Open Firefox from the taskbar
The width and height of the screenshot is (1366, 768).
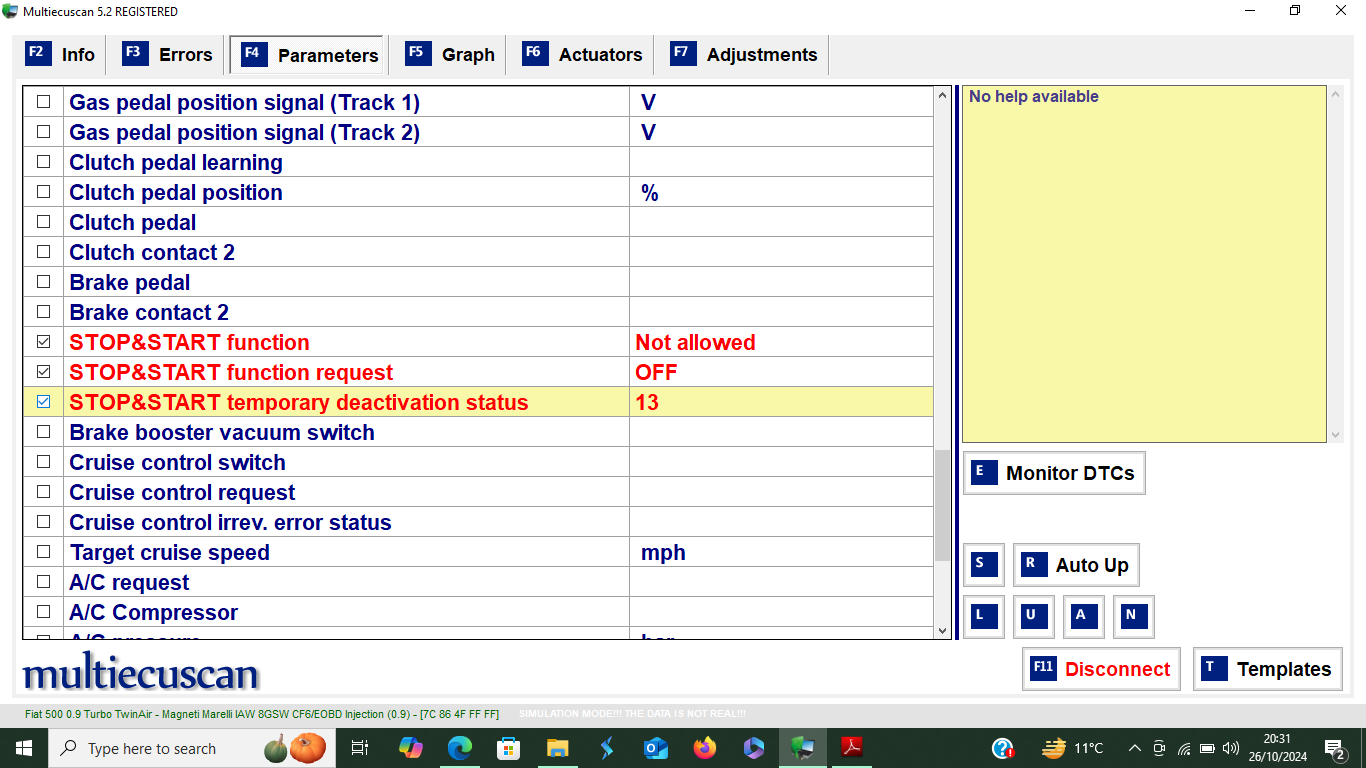pyautogui.click(x=705, y=748)
